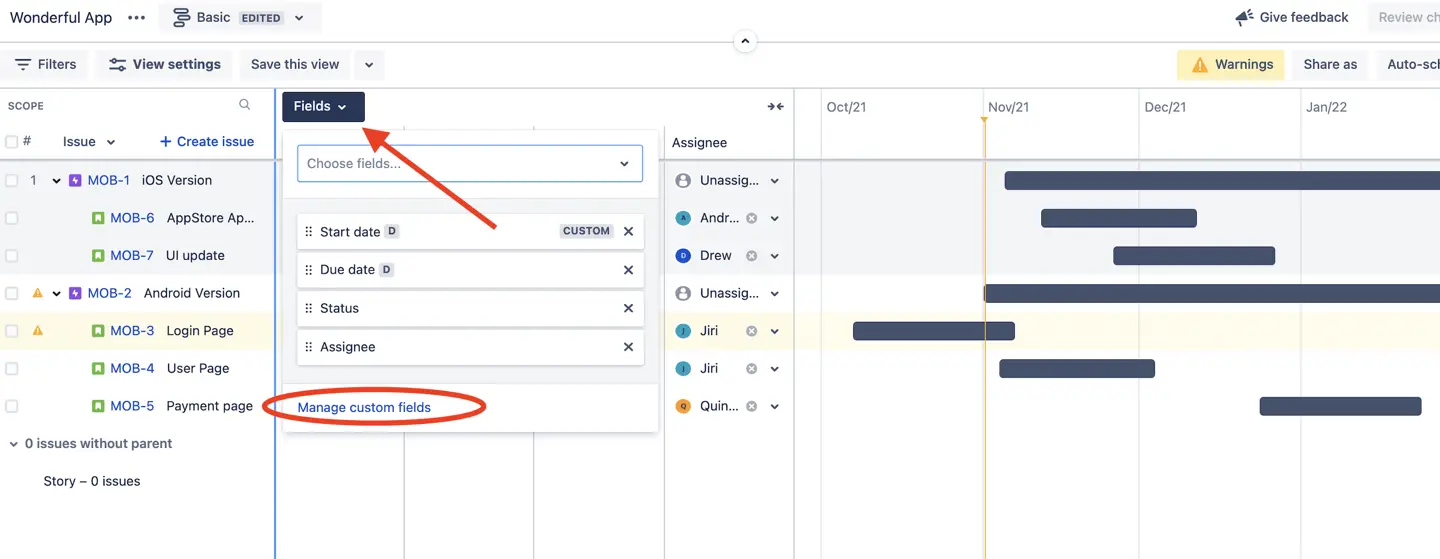Click the MOB-3 Login Page timeline bar
Image resolution: width=1440 pixels, height=559 pixels.
[933, 331]
